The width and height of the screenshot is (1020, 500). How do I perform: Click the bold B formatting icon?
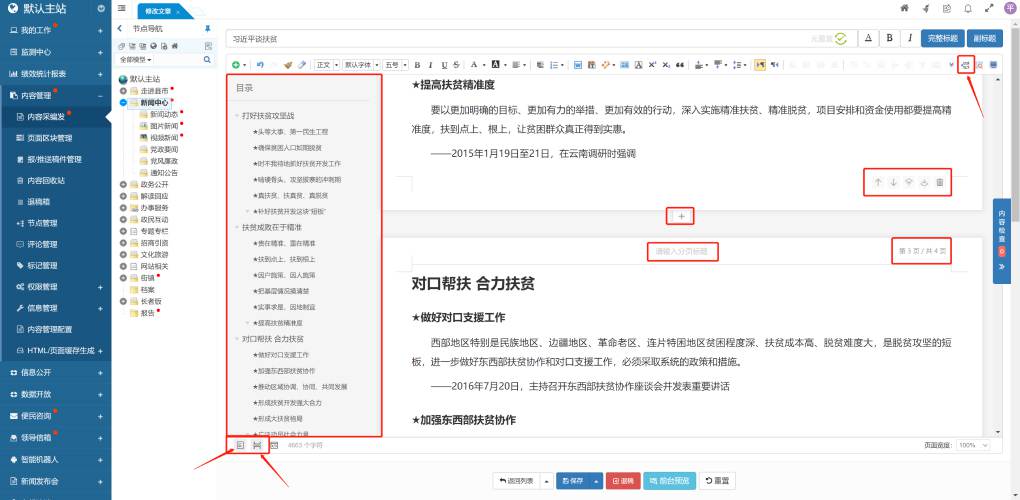417,64
